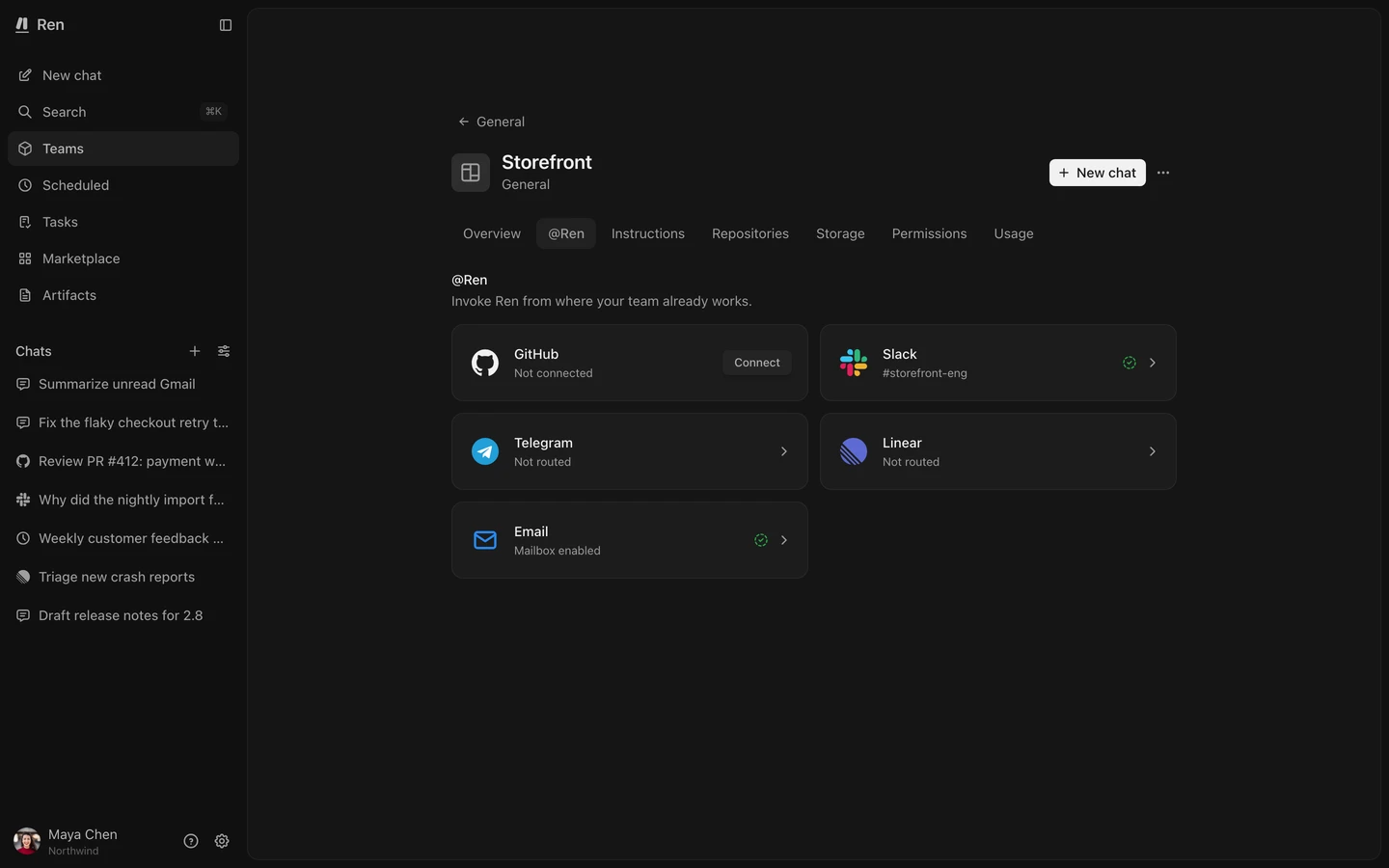Collapse the sidebar with the panel icon
The image size is (1389, 868).
pyautogui.click(x=226, y=25)
